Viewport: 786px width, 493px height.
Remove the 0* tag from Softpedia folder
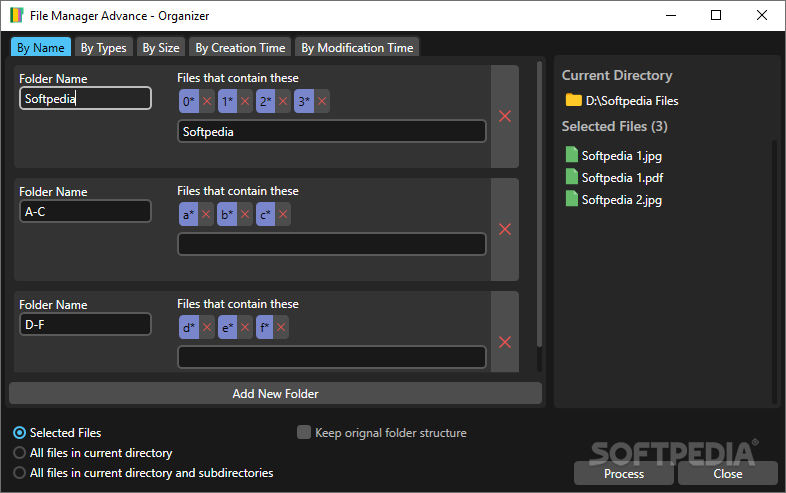[207, 101]
